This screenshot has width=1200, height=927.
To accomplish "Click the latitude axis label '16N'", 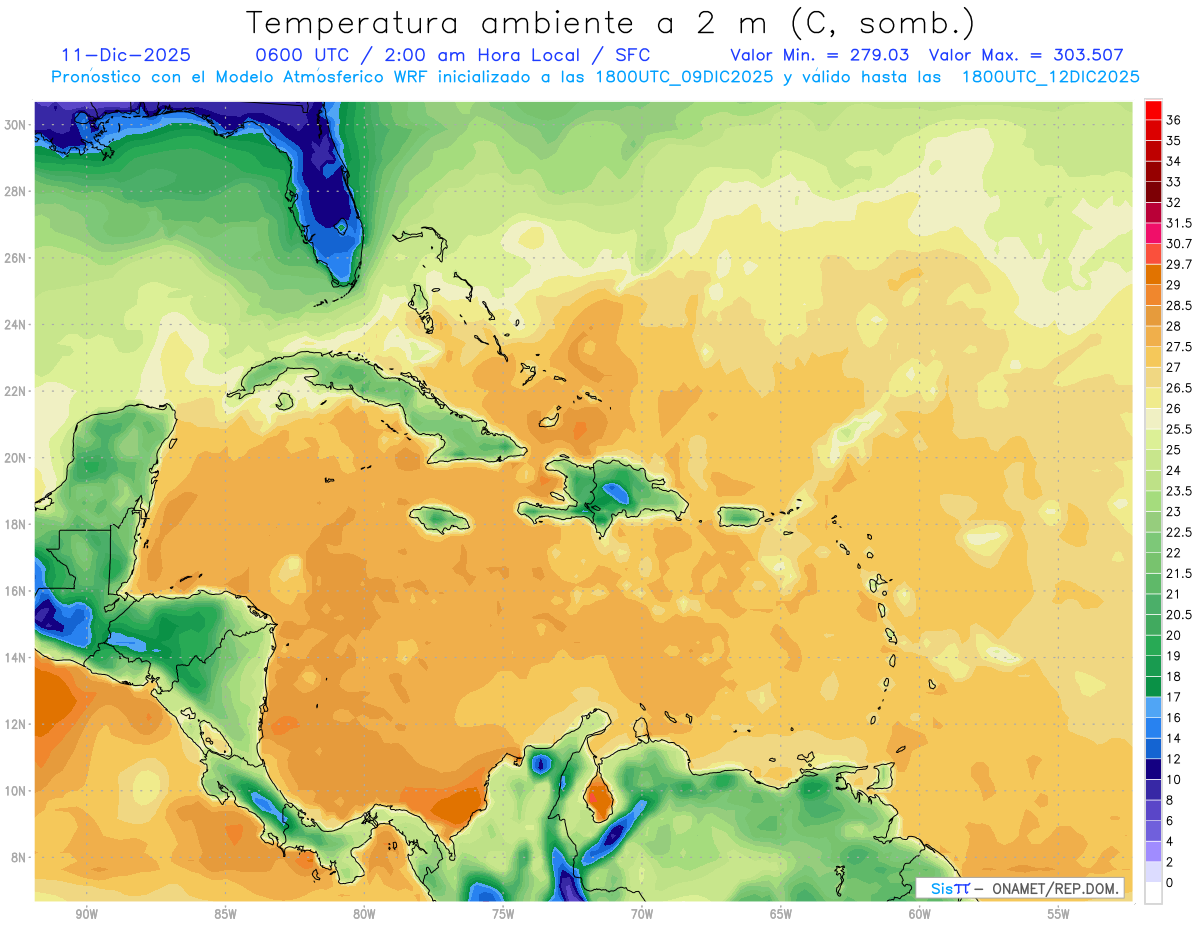I will (x=16, y=591).
